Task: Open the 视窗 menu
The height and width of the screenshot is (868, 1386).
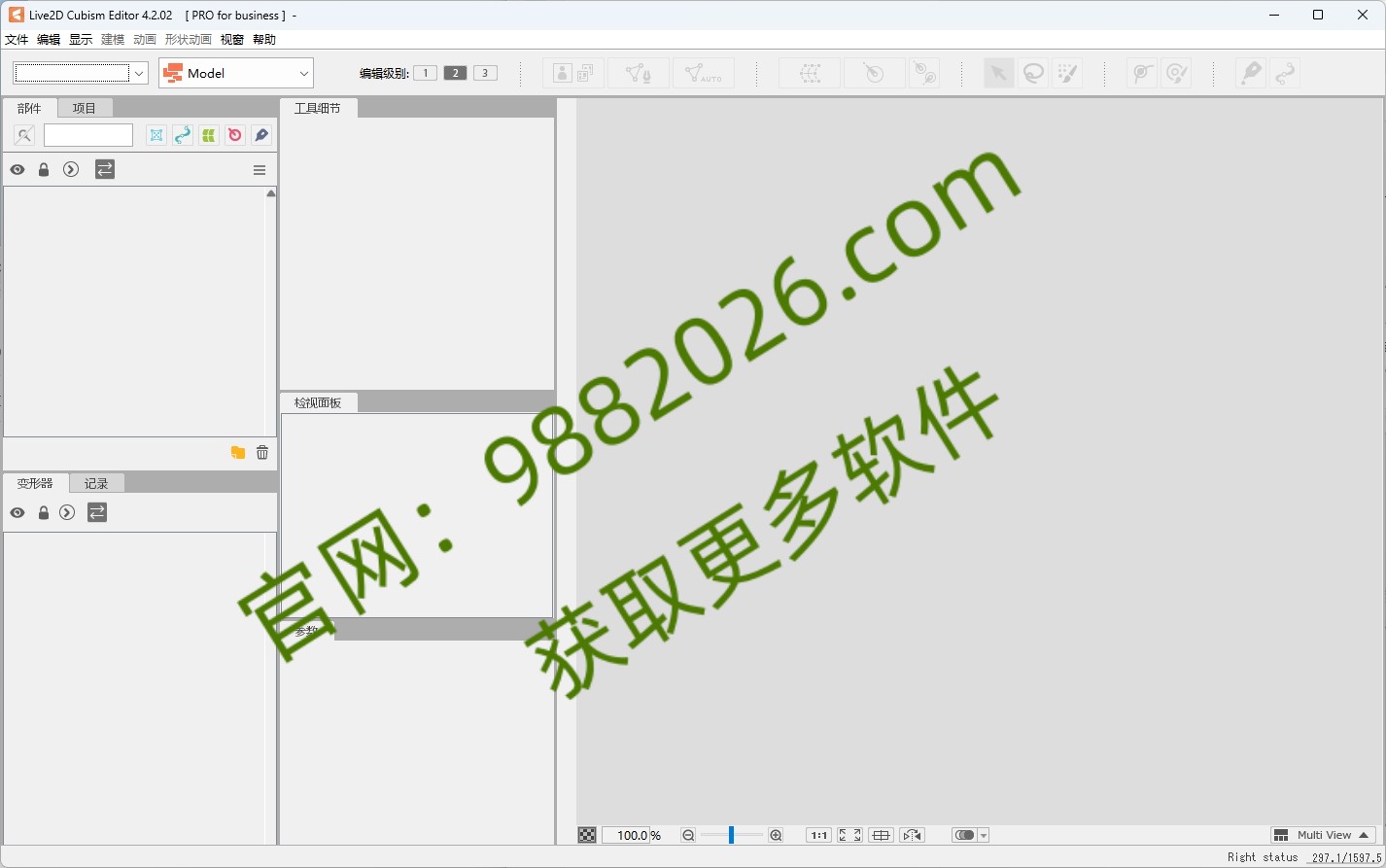Action: pos(232,40)
